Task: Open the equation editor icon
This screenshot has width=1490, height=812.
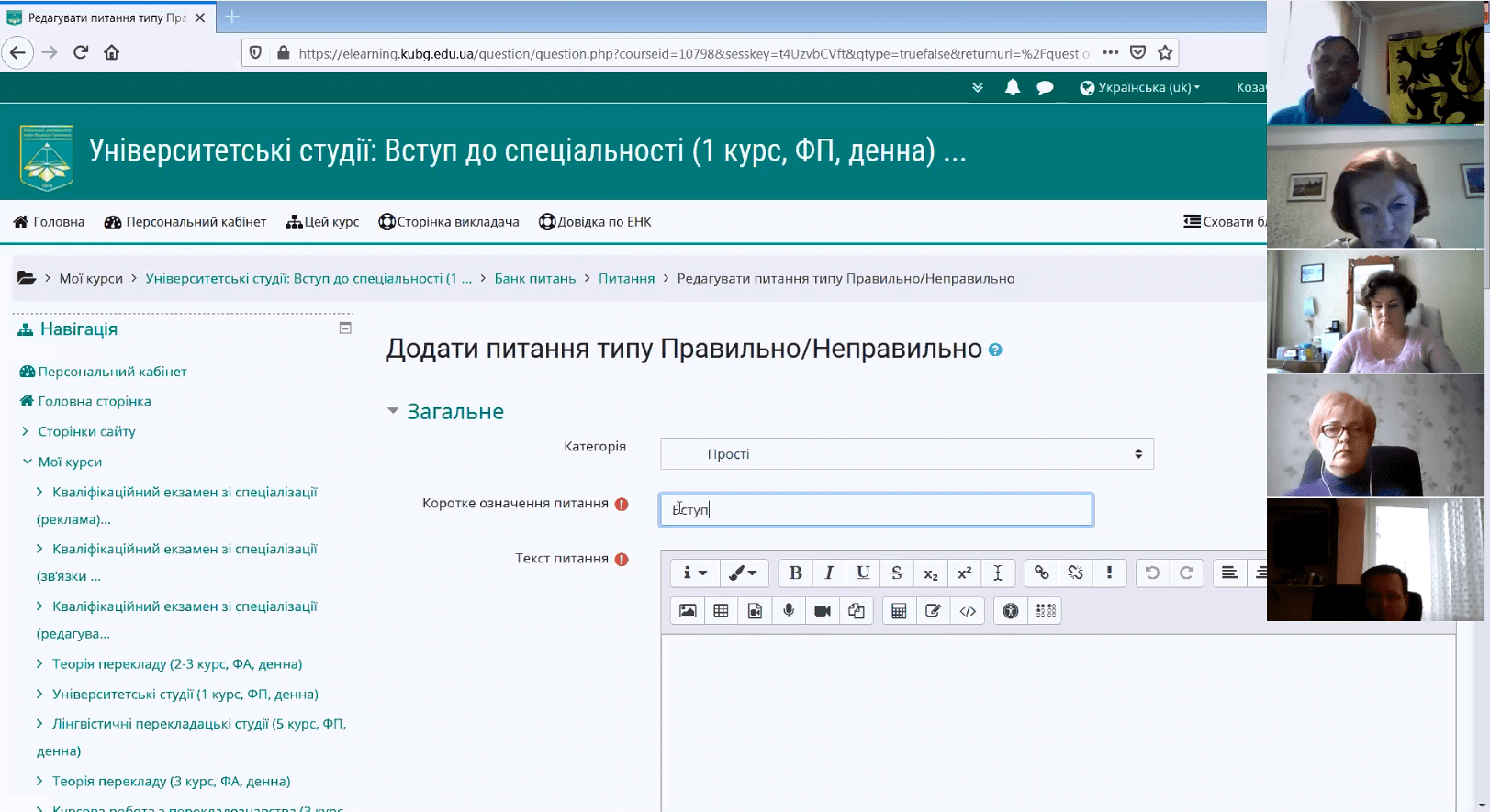Action: tap(899, 611)
